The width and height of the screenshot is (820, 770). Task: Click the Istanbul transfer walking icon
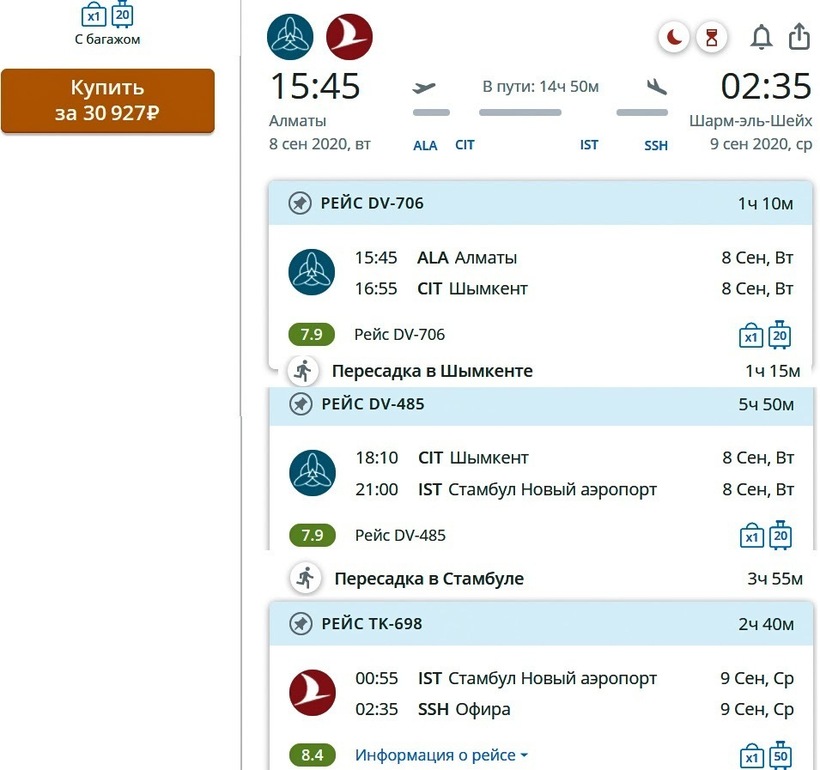click(x=305, y=578)
